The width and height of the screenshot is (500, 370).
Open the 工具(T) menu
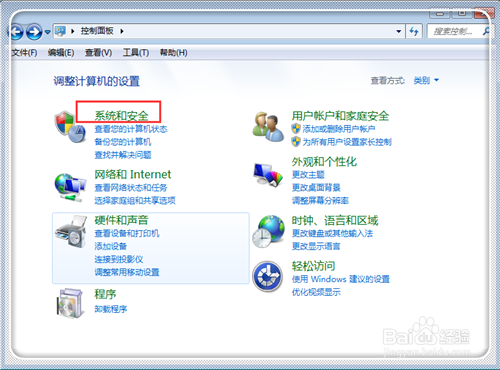[x=136, y=53]
